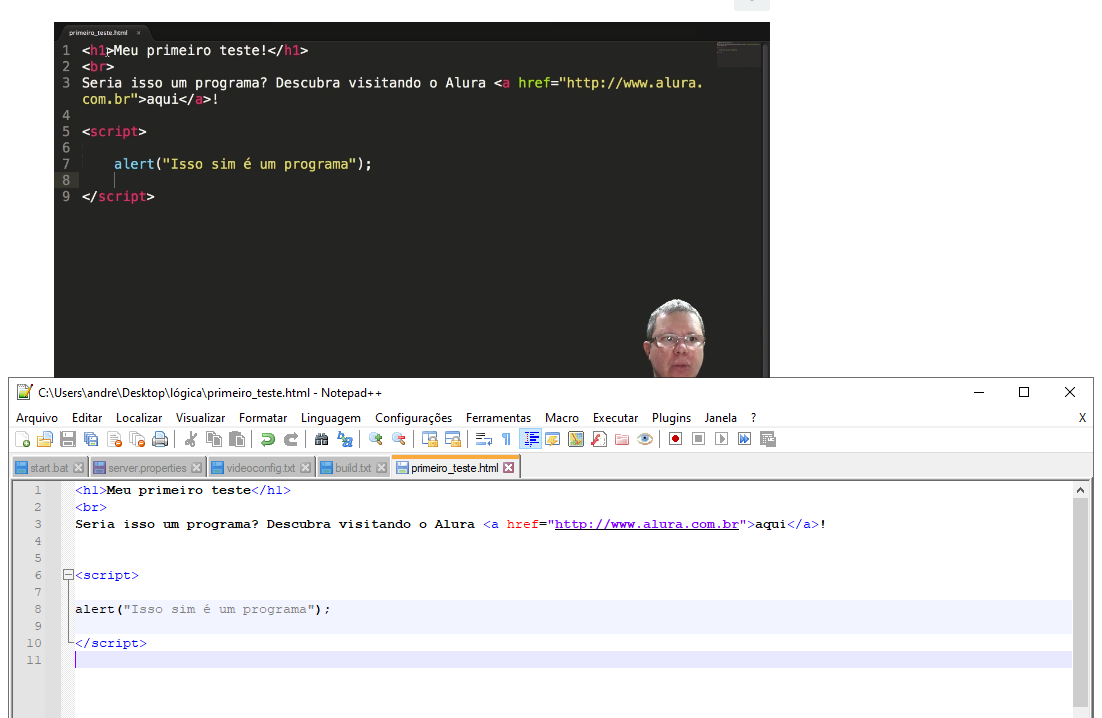Screen dimensions: 1102x718
Task: Close primeiro_teste.html tab in Sublime video
Action: coord(138,33)
